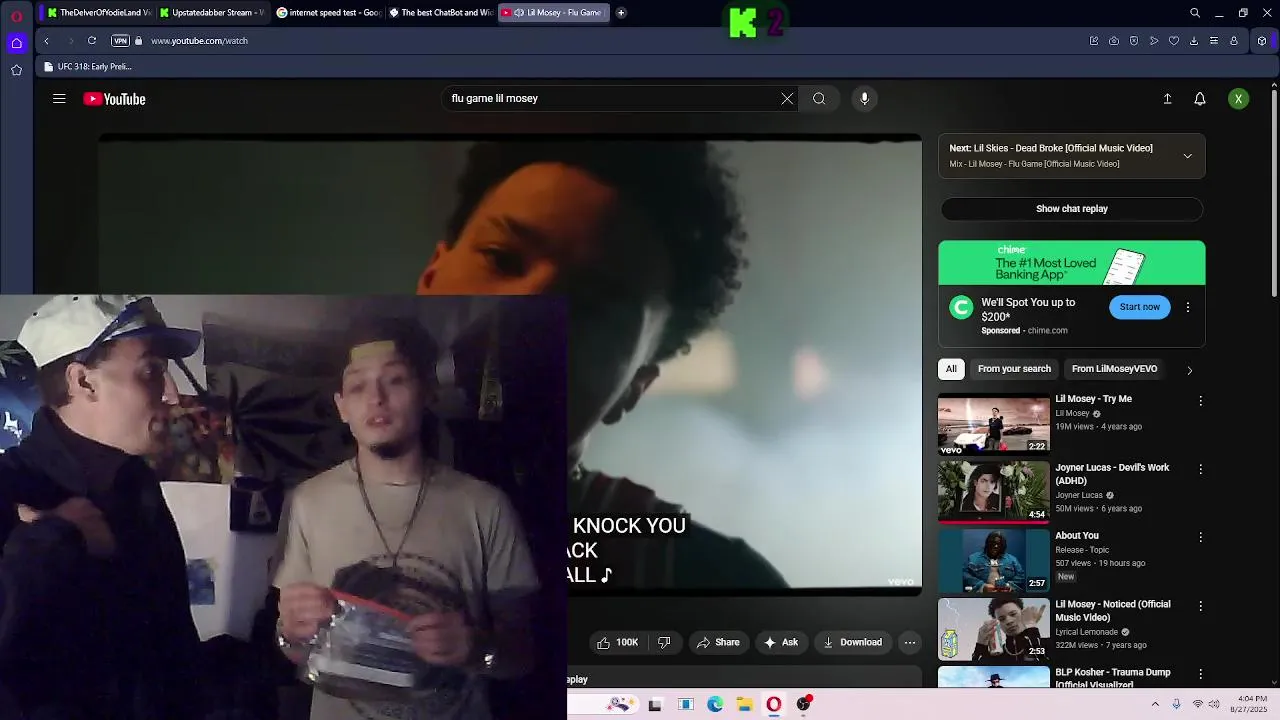Click the www.youtube.com/watch address field
Screen dimensions: 1280x720
pos(199,41)
